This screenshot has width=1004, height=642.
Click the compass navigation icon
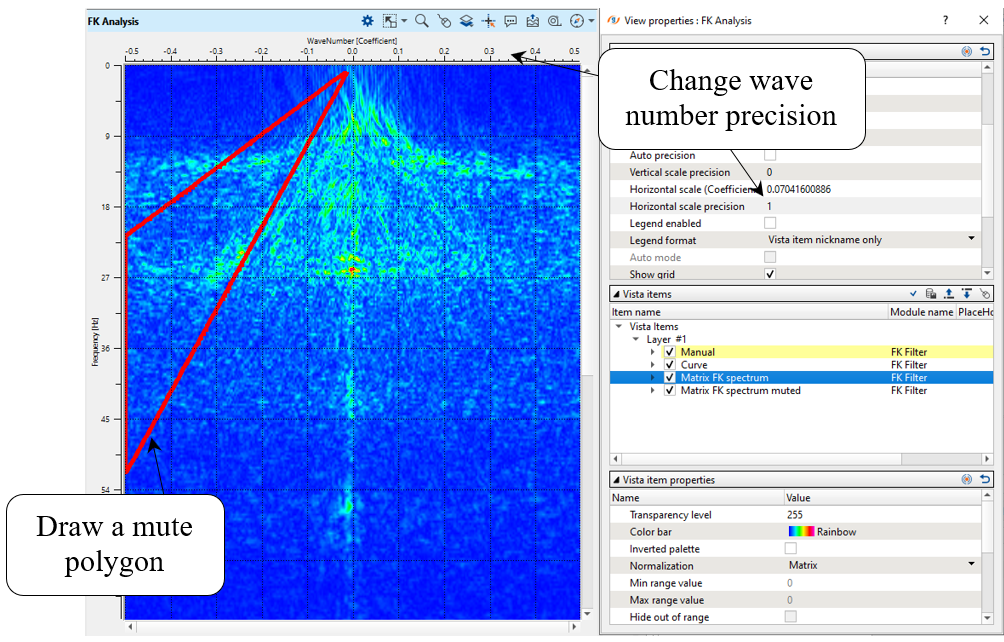click(x=576, y=20)
